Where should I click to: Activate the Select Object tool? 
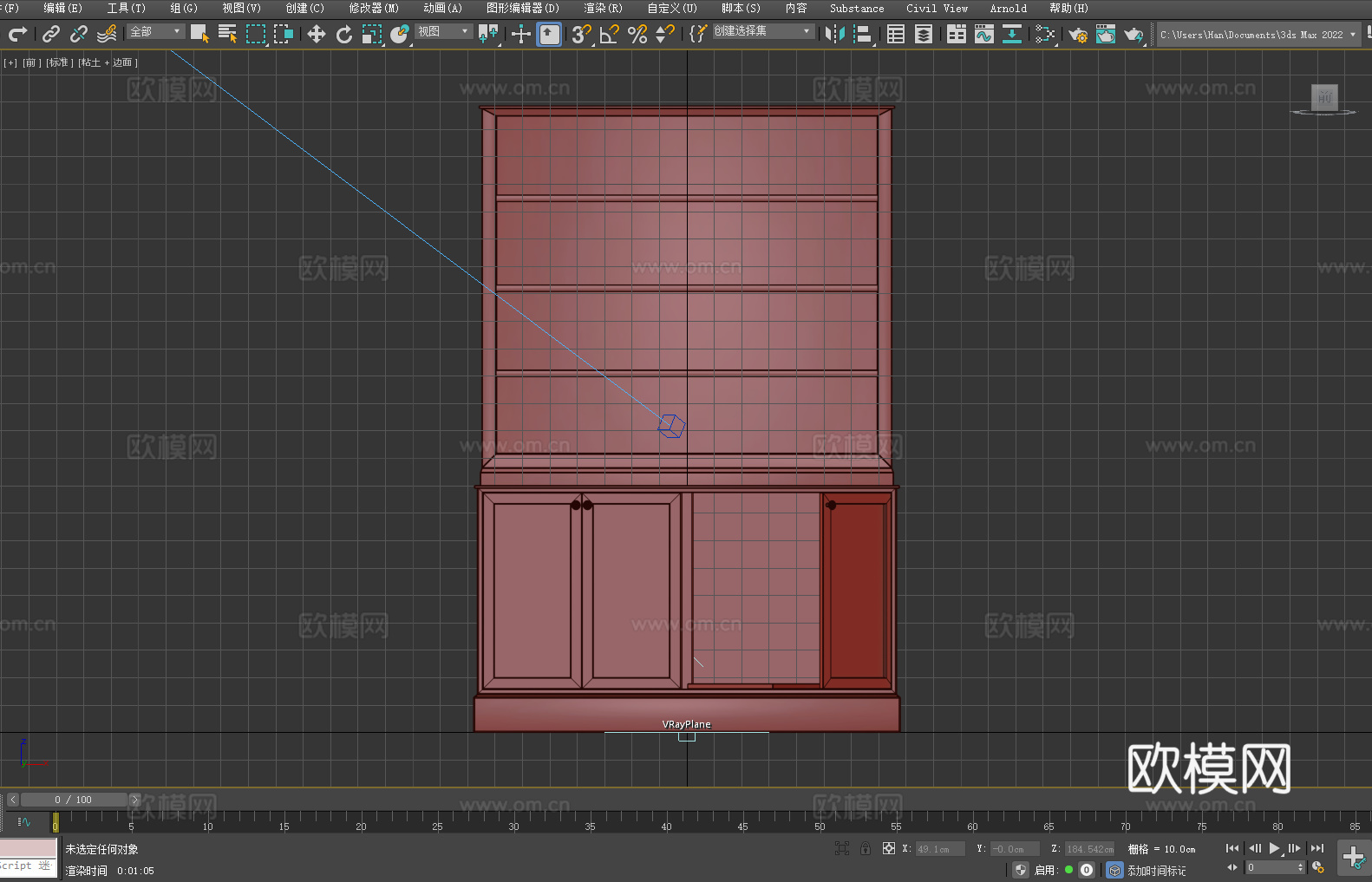pos(199,34)
